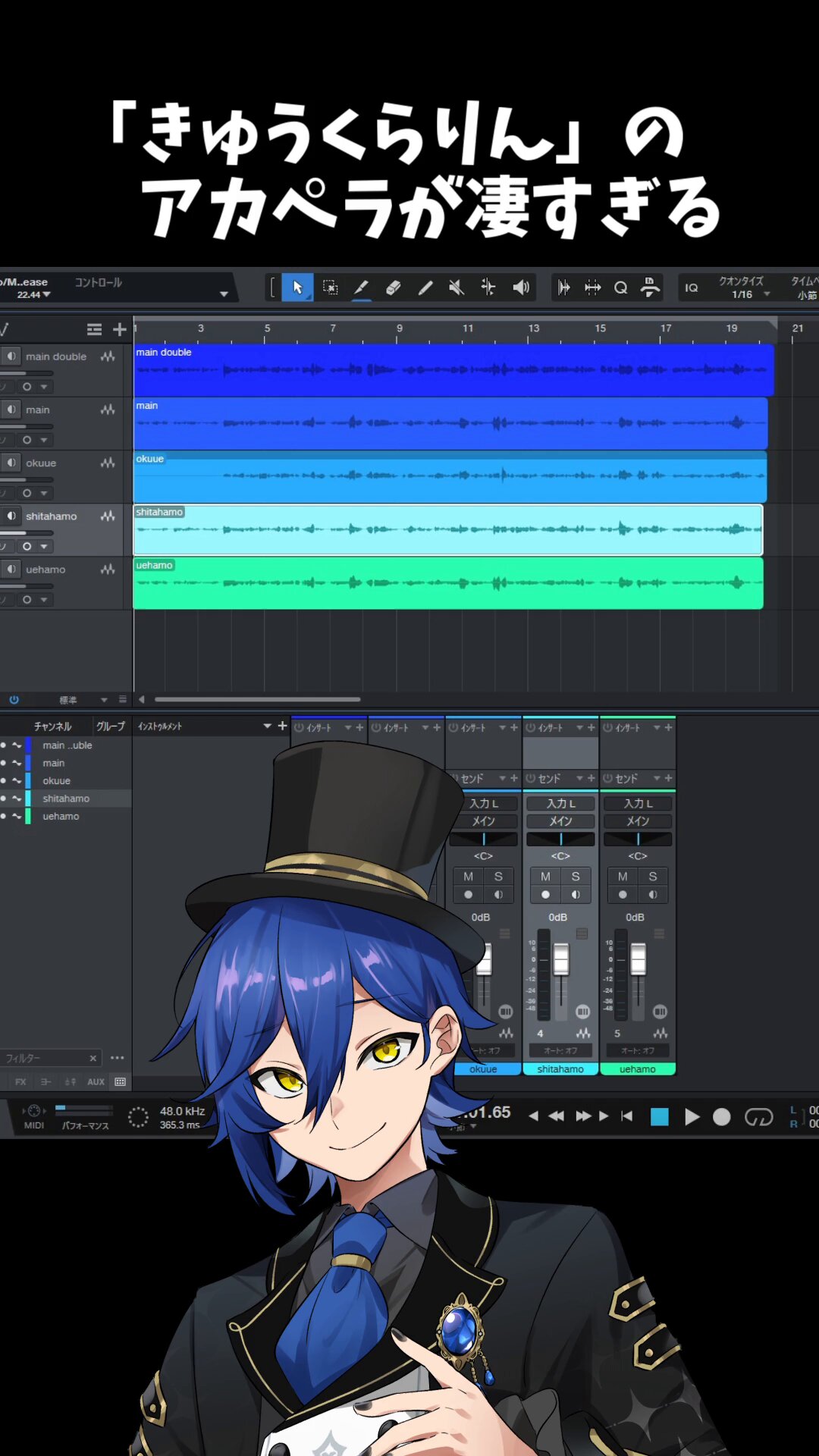
Task: Add send on the shitahamo channel
Action: pyautogui.click(x=591, y=778)
